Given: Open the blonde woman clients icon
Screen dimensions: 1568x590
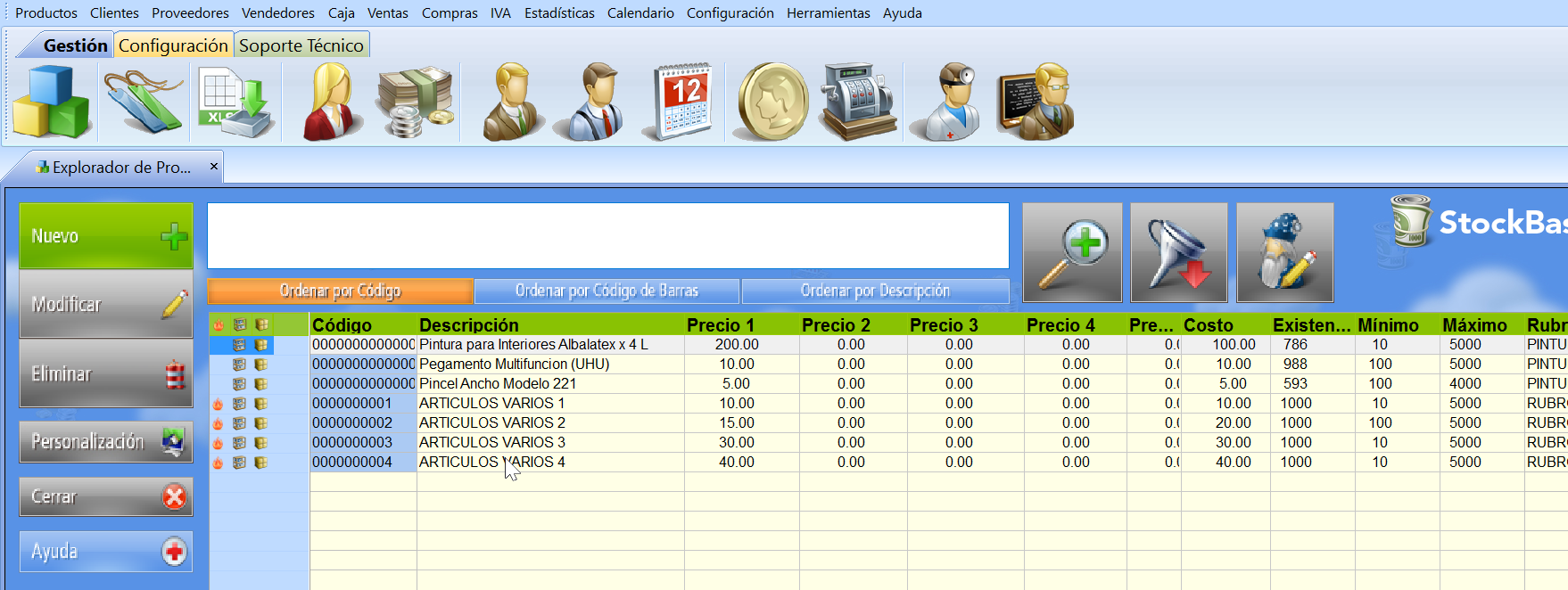Looking at the screenshot, I should 332,102.
